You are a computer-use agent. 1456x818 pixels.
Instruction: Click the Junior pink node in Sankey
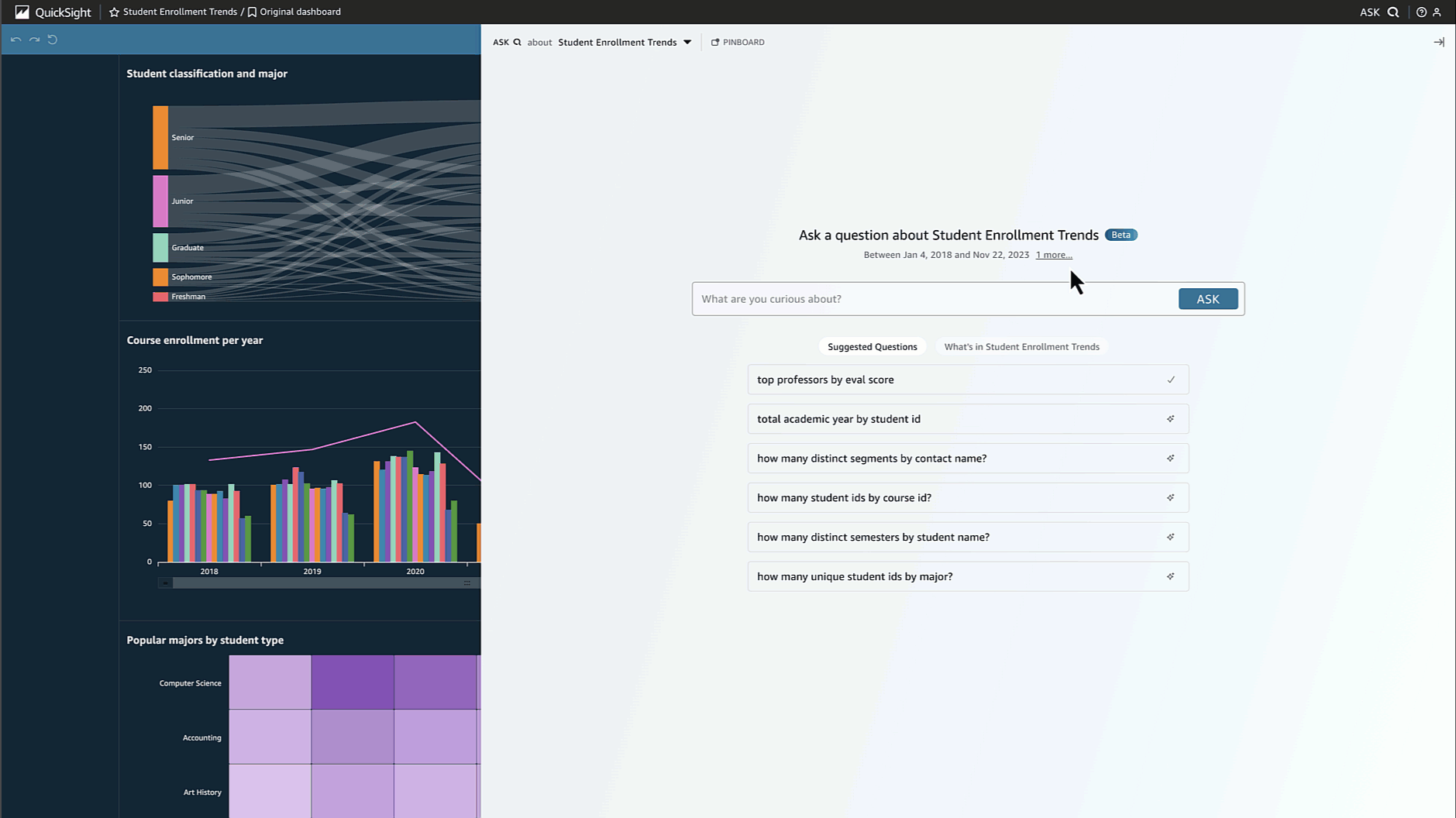tap(160, 201)
